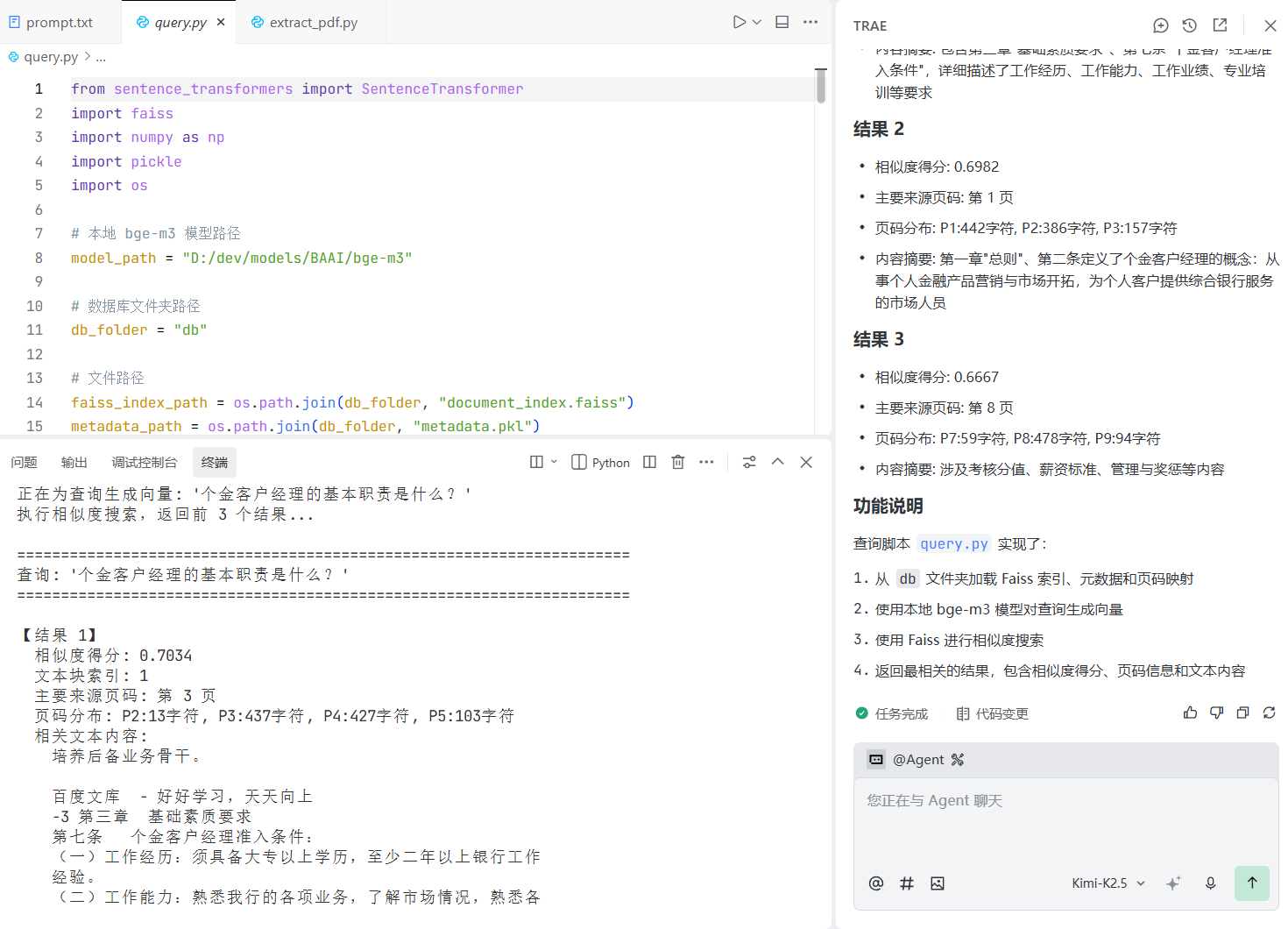Attach an image to the chat
Screen dimensions: 1288x929
pos(938,883)
